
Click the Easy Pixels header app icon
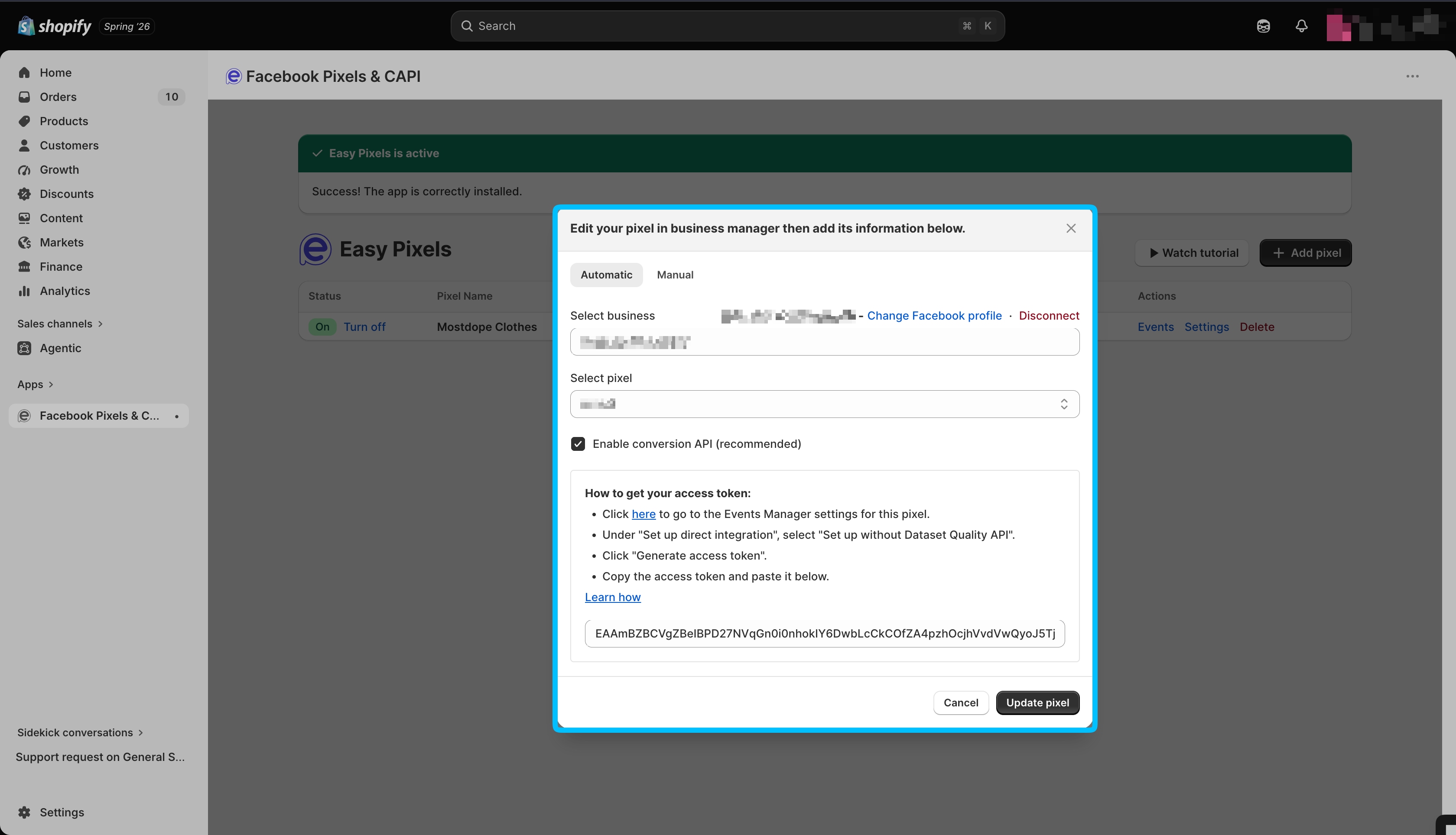pyautogui.click(x=234, y=76)
